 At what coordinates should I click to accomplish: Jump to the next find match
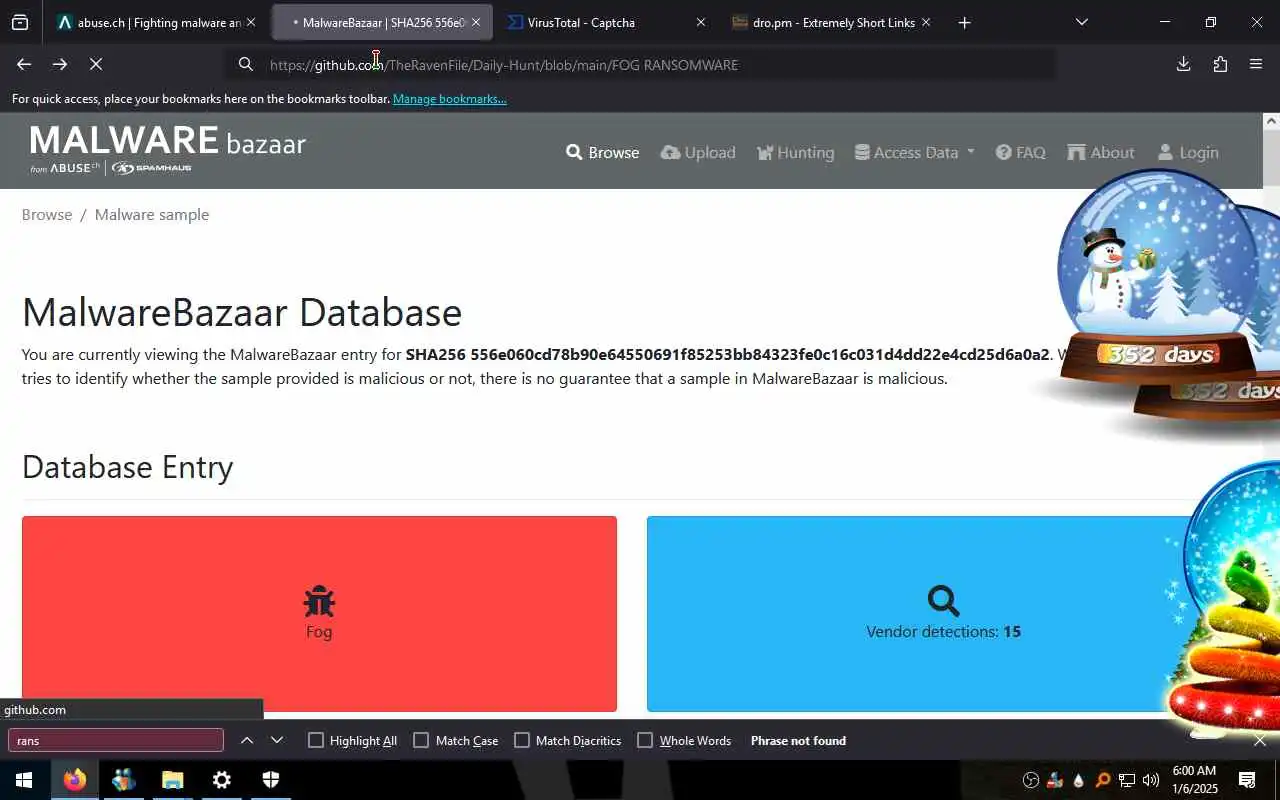click(277, 740)
